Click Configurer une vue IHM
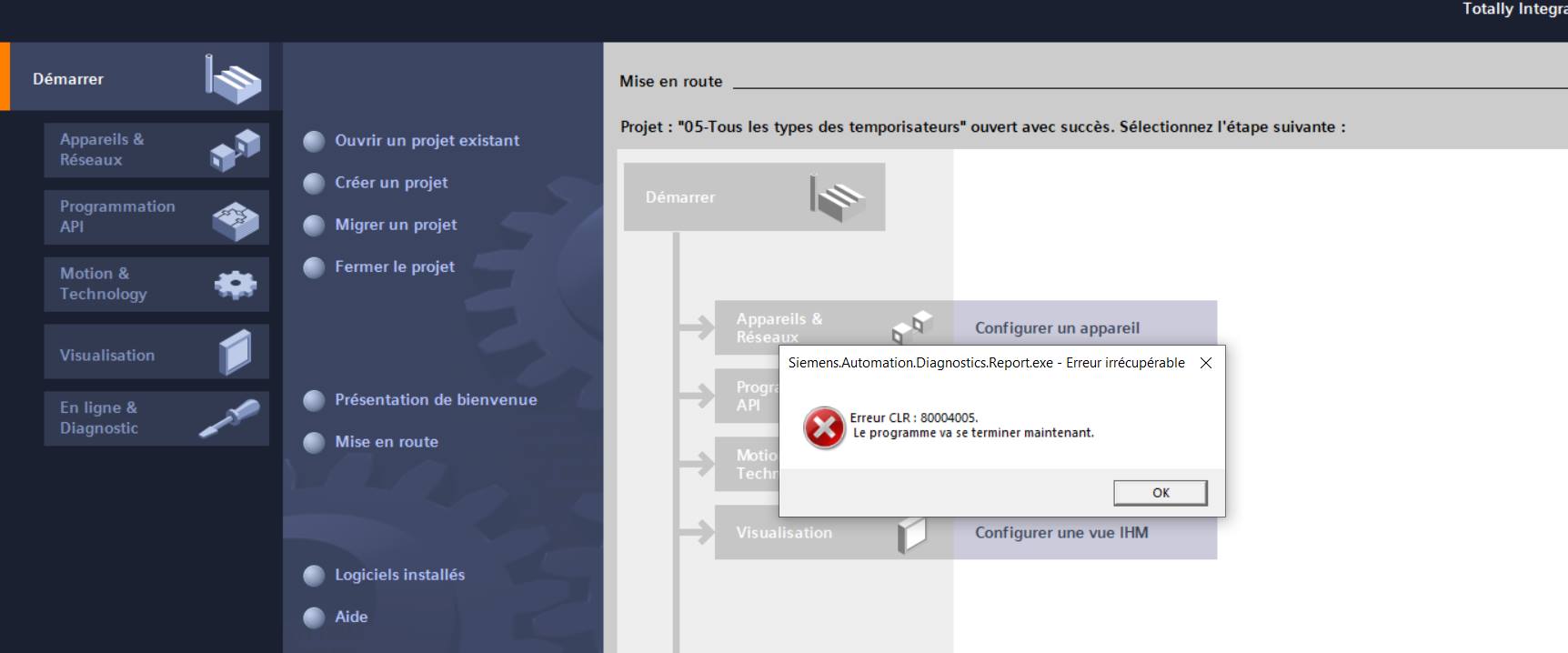Screen dimensions: 1568x653 1061,533
